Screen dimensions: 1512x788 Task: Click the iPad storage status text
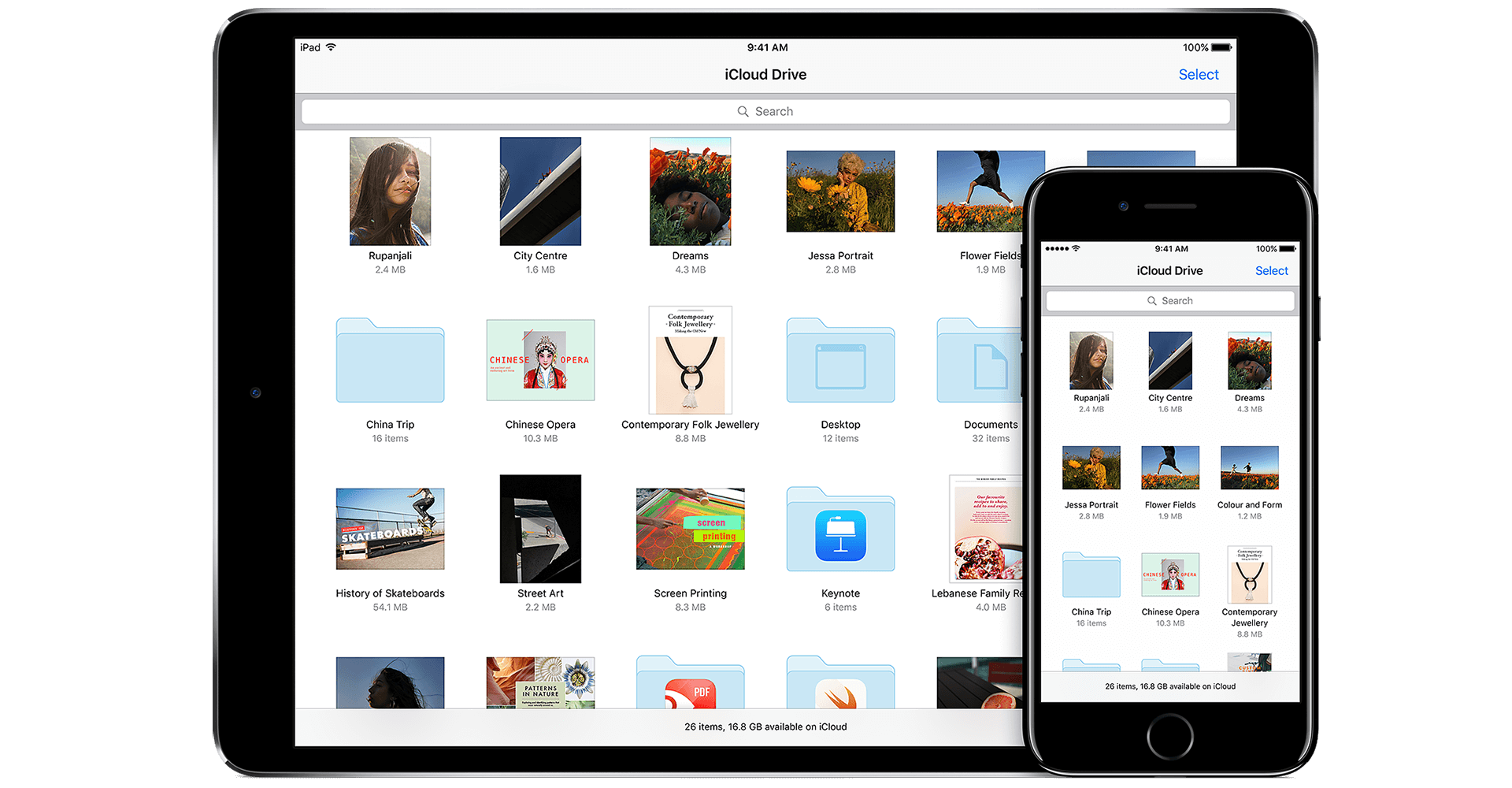coord(765,727)
